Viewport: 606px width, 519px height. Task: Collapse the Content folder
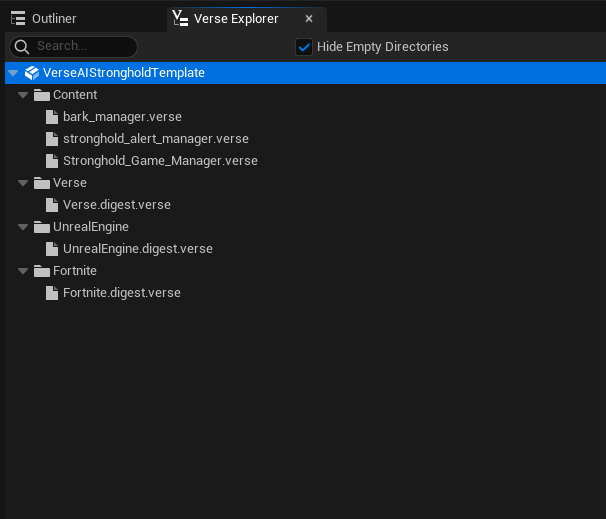pyautogui.click(x=23, y=95)
